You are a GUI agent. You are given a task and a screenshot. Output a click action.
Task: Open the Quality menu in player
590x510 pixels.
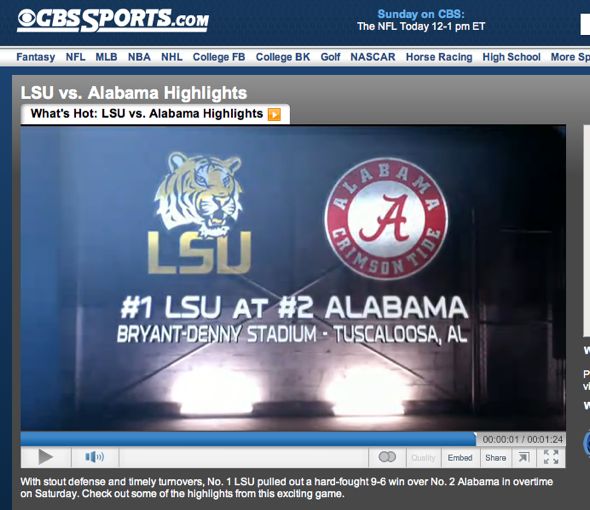pyautogui.click(x=423, y=458)
